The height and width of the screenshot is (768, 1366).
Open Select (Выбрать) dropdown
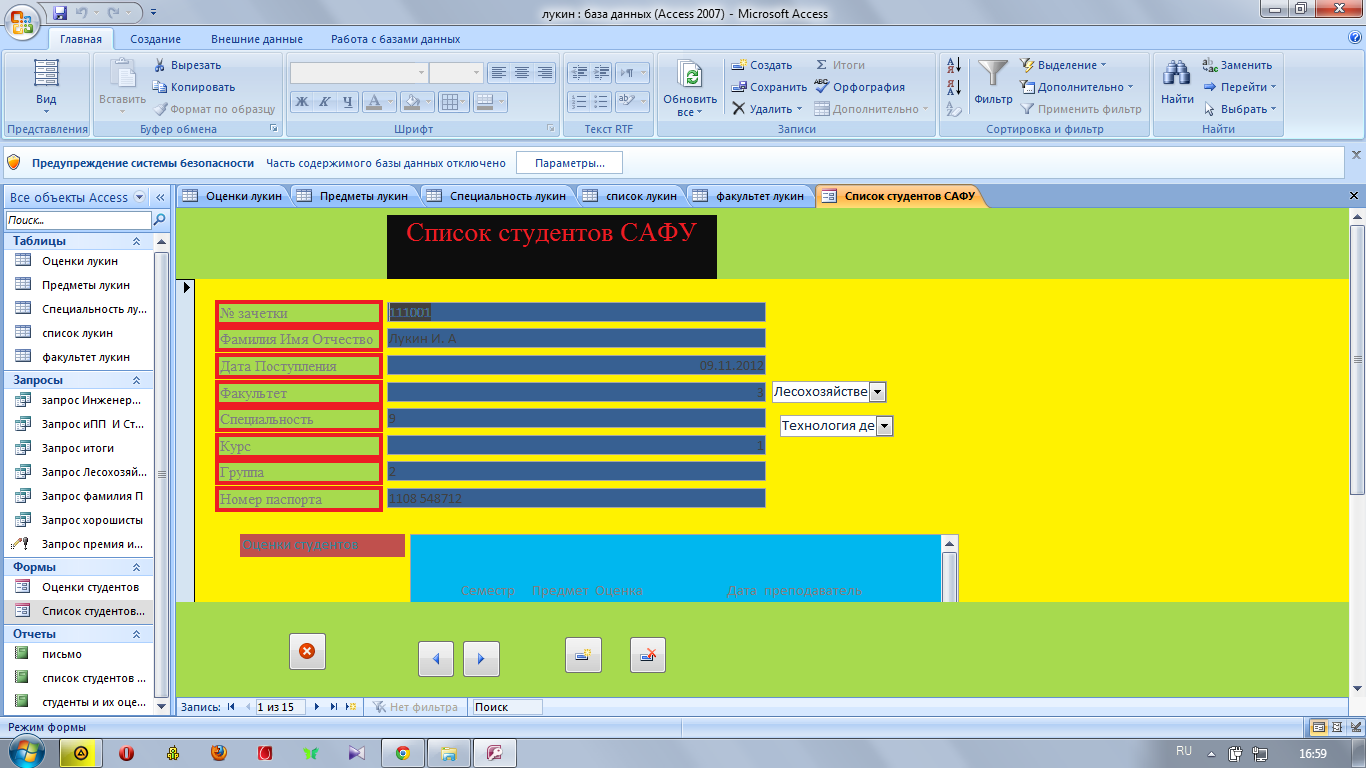pyautogui.click(x=1239, y=109)
